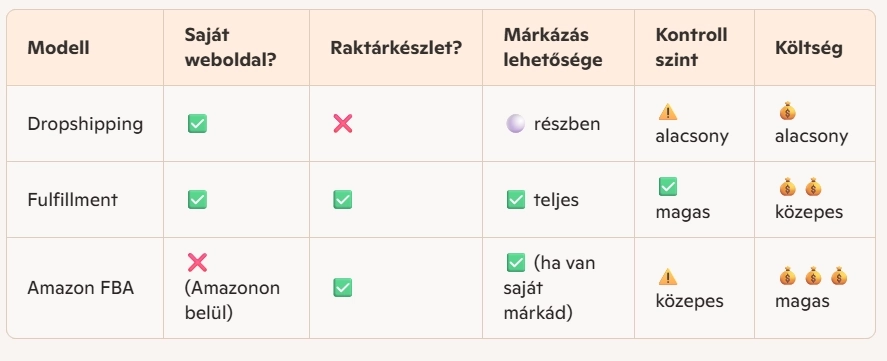
Task: Click the Márkázás lehetősége column header
Action: [553, 48]
